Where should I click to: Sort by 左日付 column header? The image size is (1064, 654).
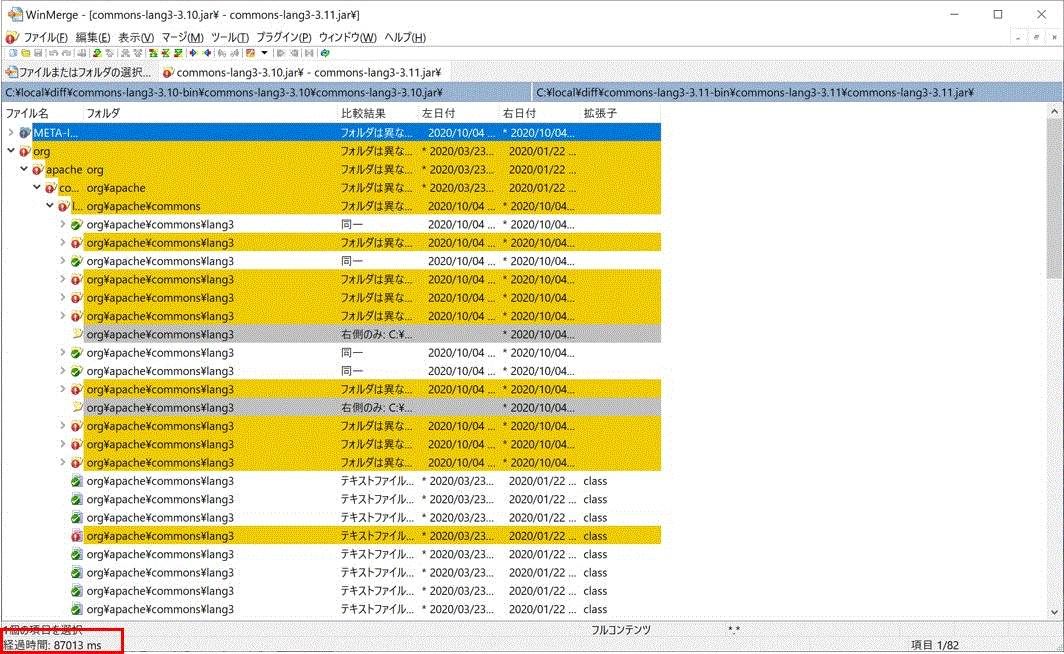click(x=458, y=113)
